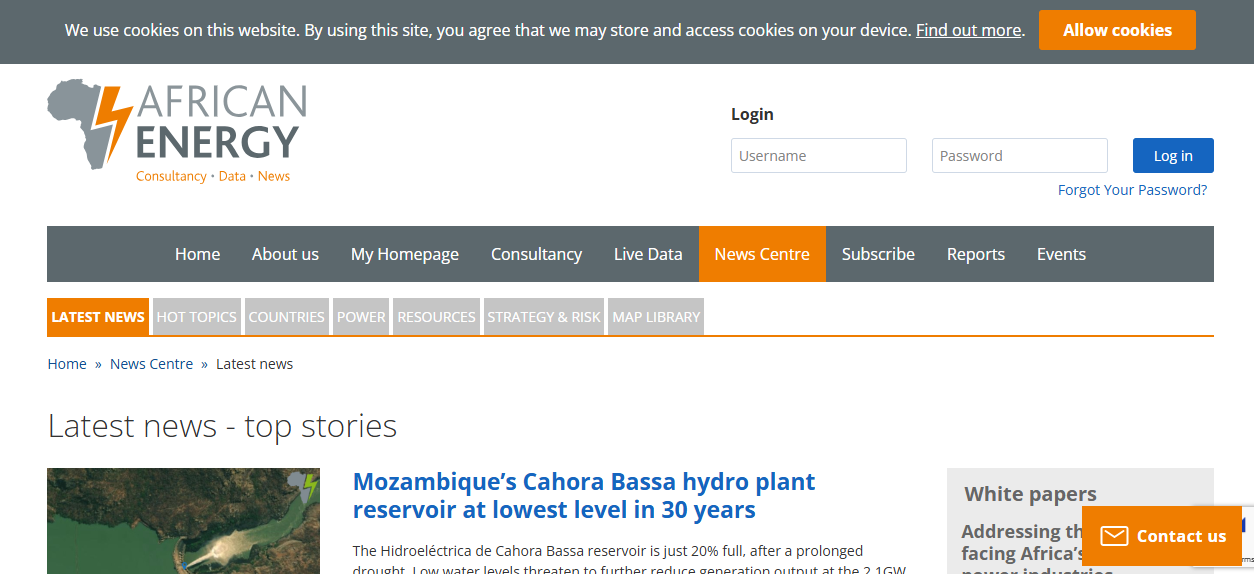
Task: Open Forgot Your Password link
Action: tap(1132, 190)
